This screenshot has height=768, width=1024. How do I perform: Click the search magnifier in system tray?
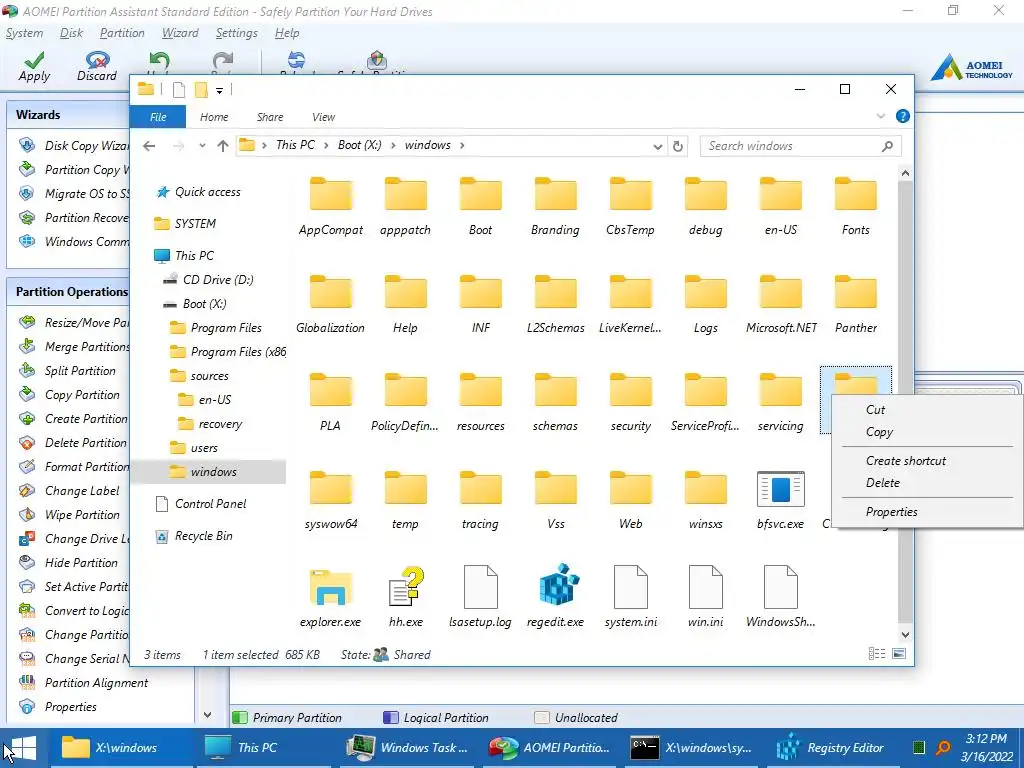pos(943,748)
